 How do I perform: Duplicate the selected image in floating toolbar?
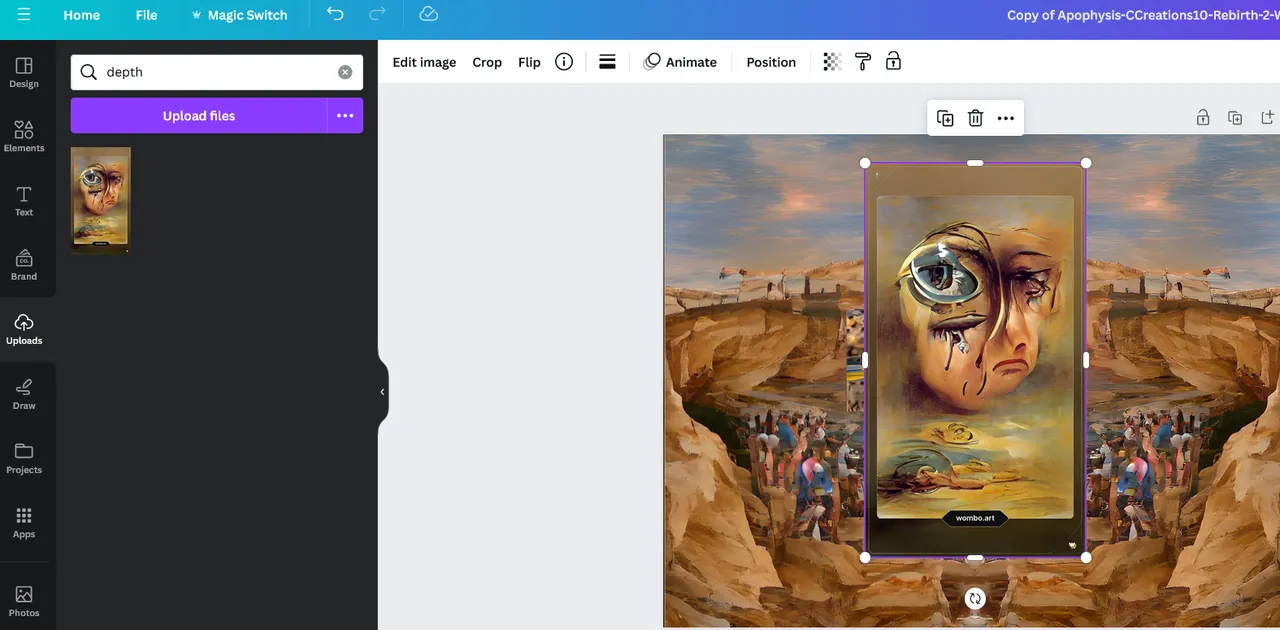click(945, 118)
